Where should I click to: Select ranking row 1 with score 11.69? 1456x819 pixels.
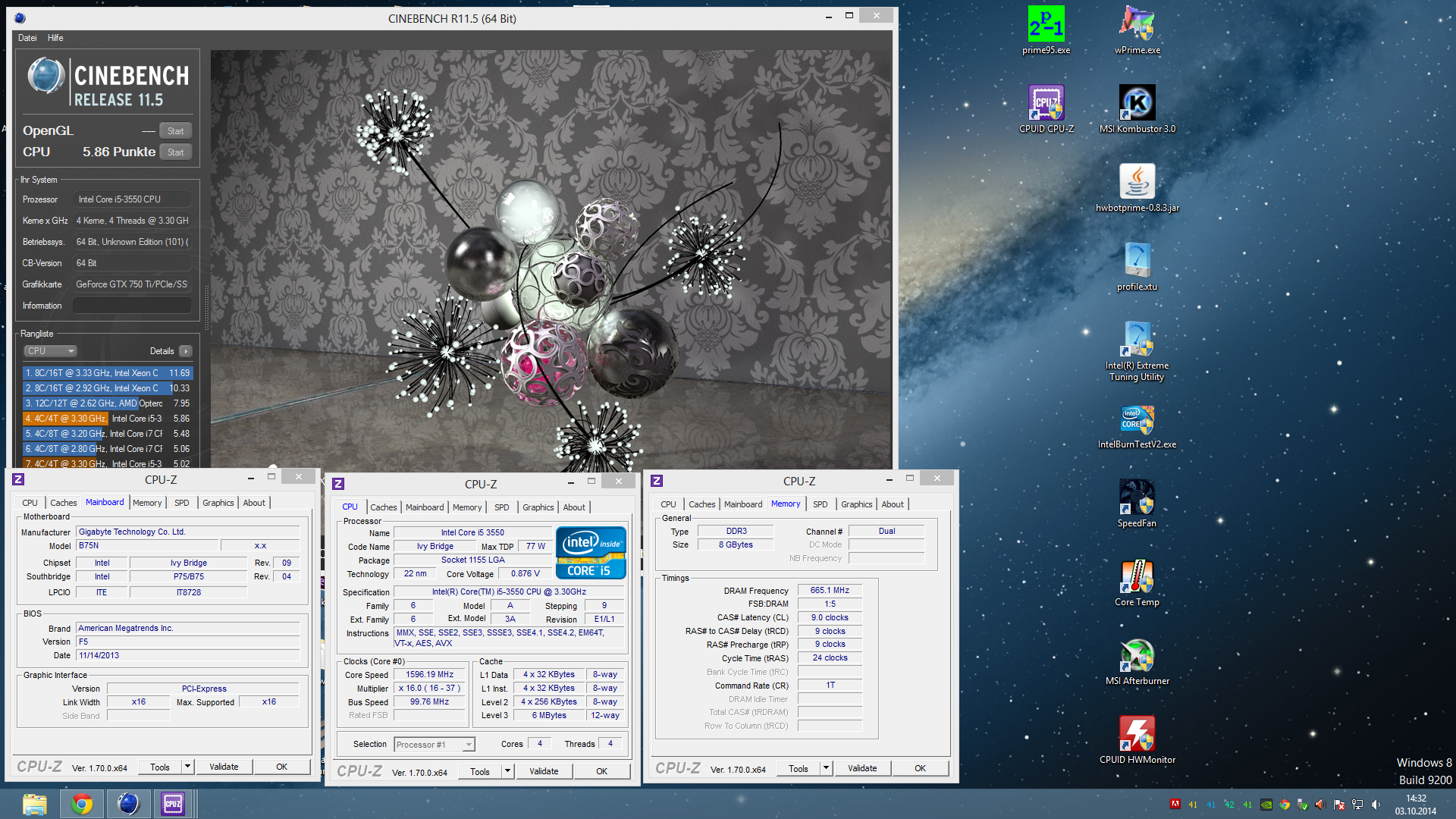pos(108,373)
